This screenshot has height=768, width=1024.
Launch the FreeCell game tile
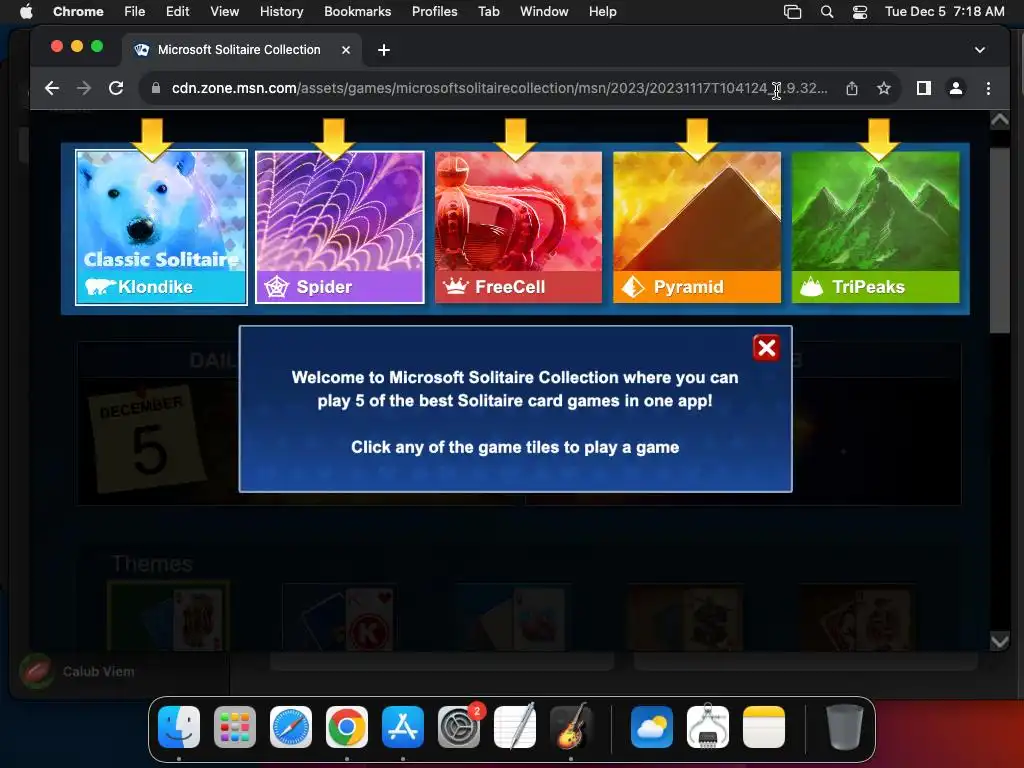tap(519, 227)
